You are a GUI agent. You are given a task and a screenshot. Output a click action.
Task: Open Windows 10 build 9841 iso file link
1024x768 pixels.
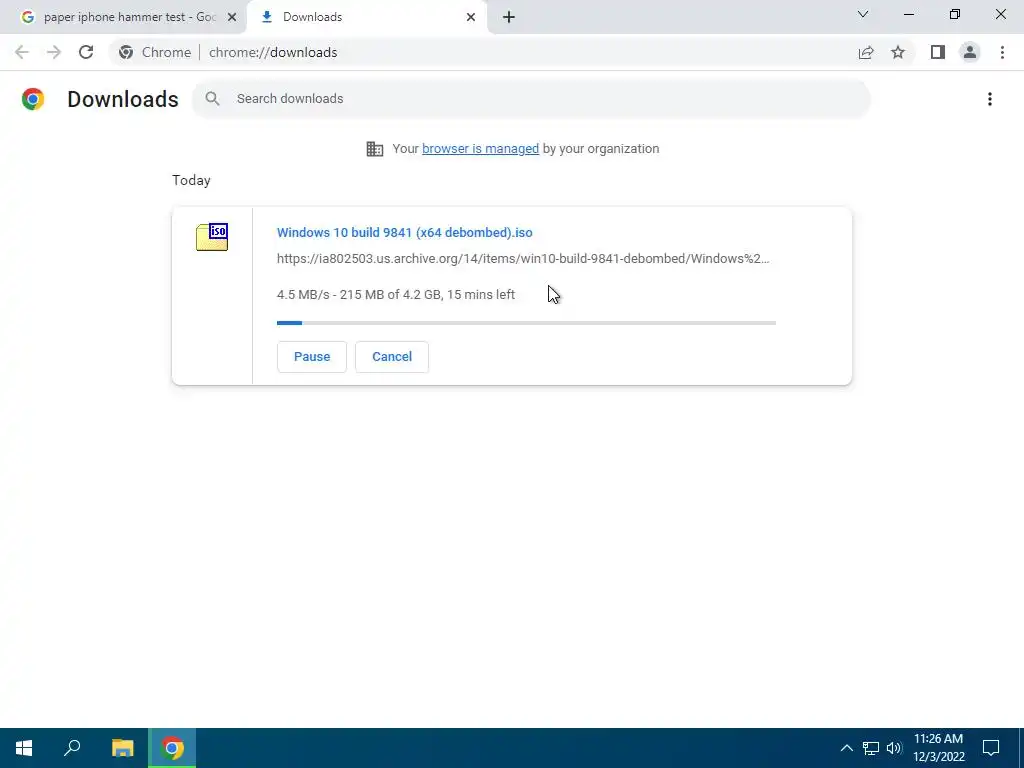click(405, 232)
